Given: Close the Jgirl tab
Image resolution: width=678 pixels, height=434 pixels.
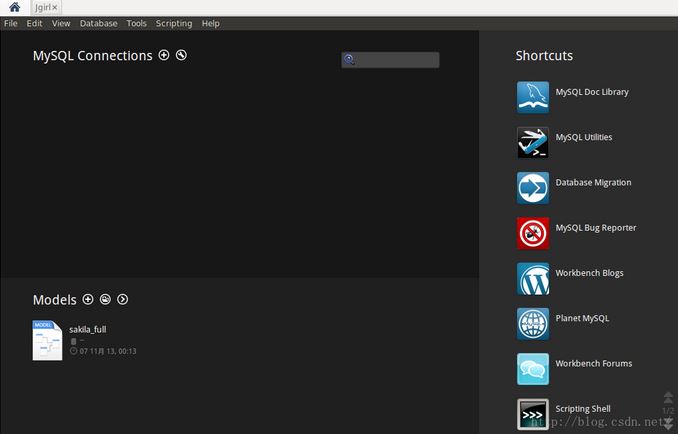Looking at the screenshot, I should pyautogui.click(x=55, y=7).
